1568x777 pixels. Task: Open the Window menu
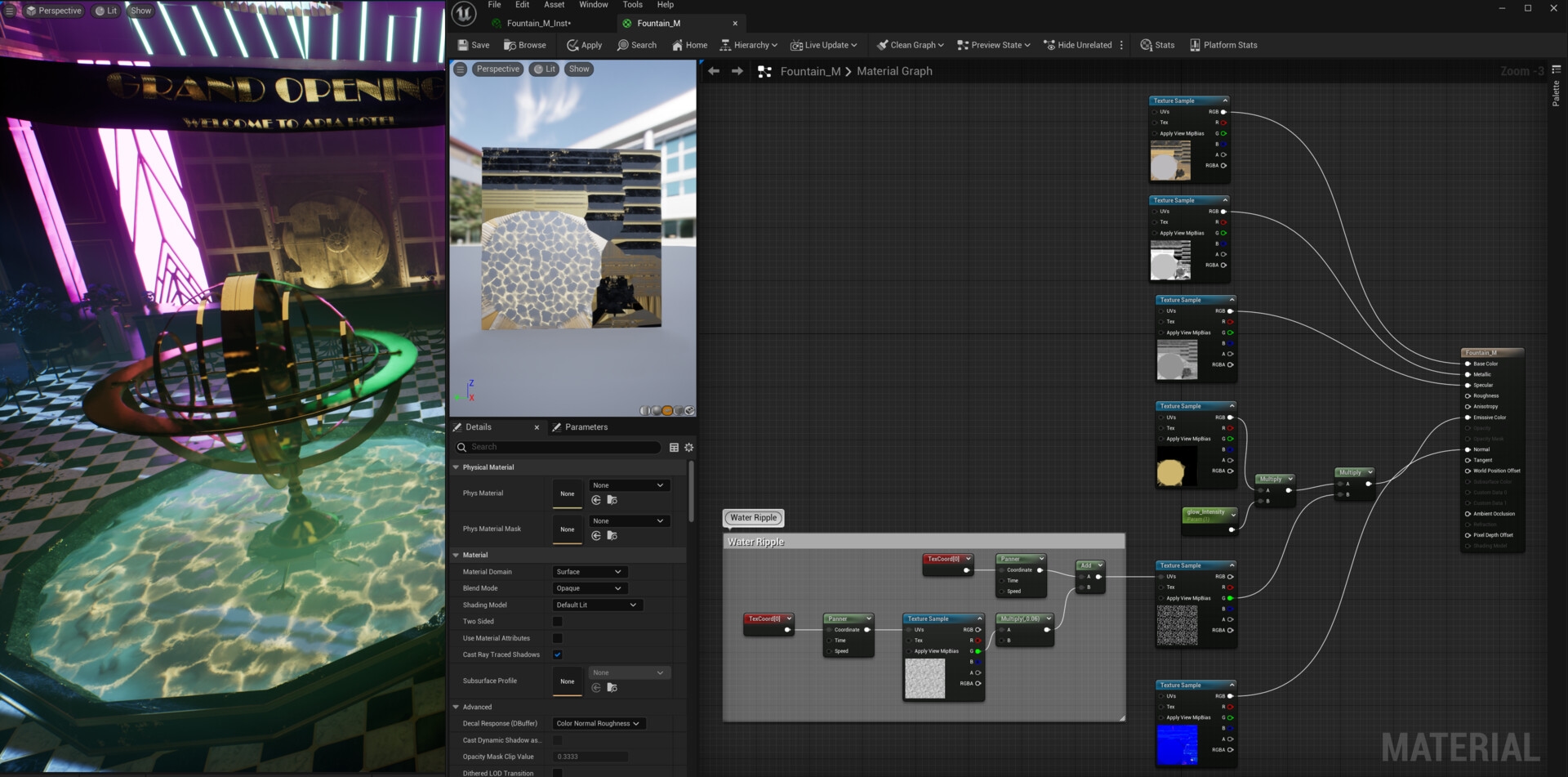pos(593,5)
